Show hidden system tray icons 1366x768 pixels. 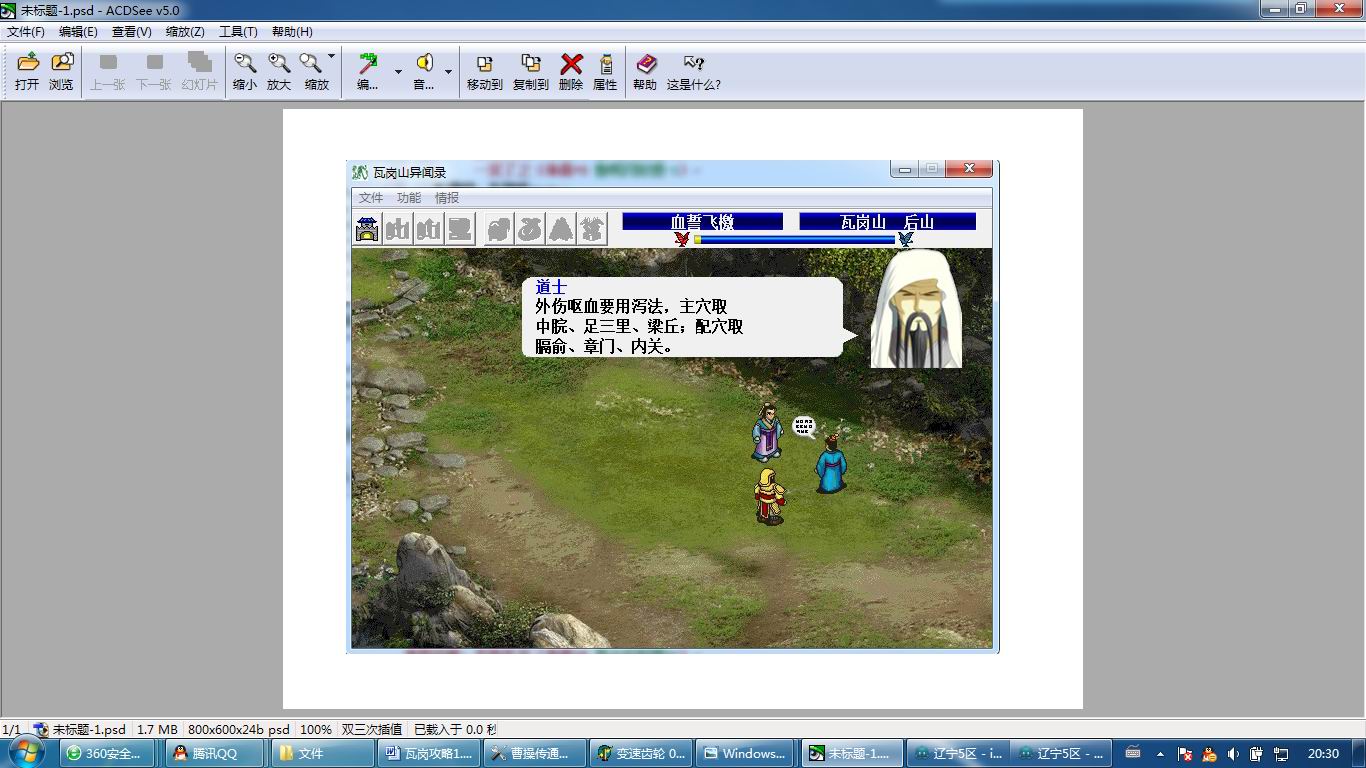(1160, 754)
